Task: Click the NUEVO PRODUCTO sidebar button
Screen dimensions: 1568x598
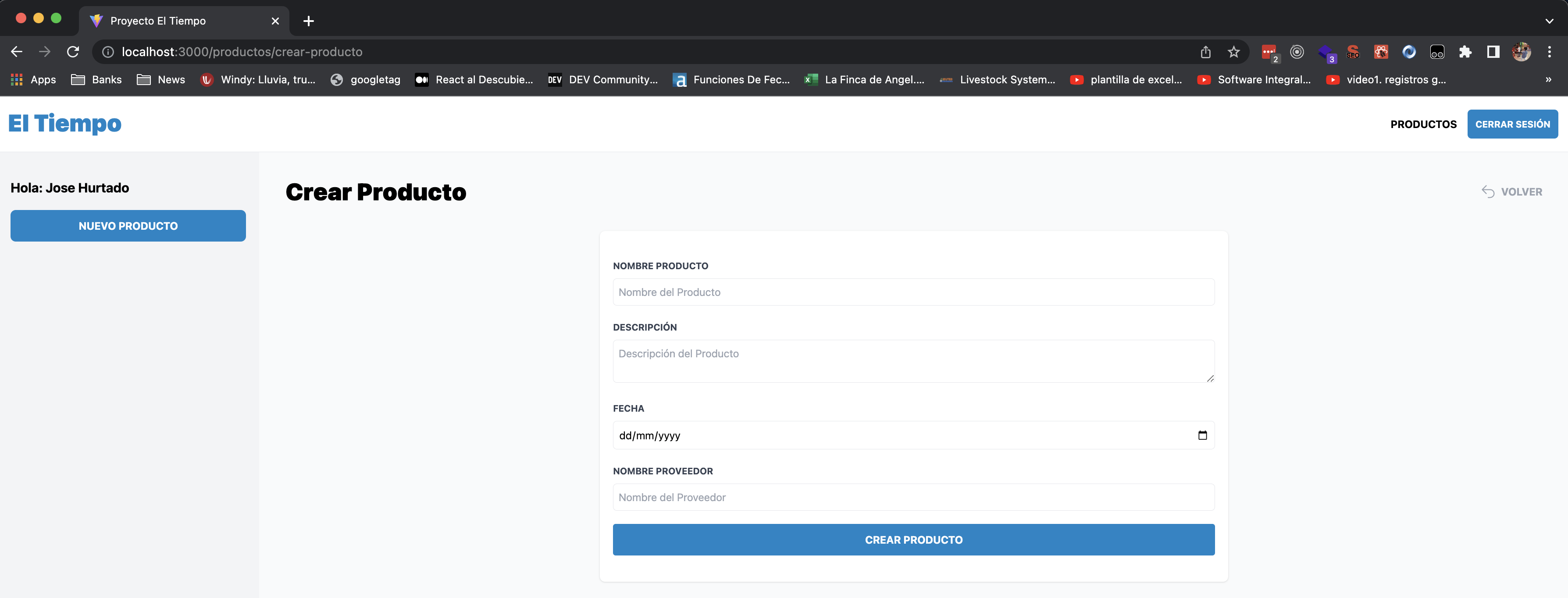Action: [128, 226]
